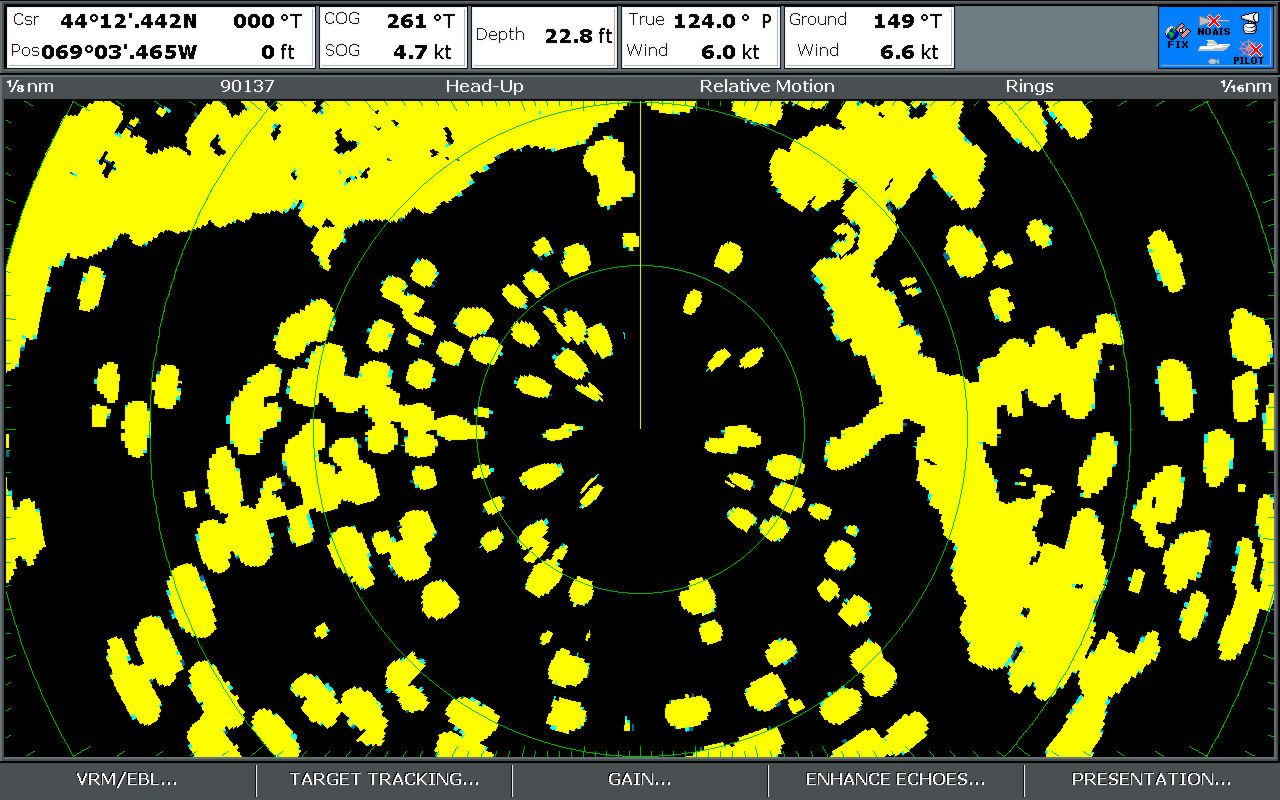Select the cursor position Csr/Pos data box
The height and width of the screenshot is (800, 1280).
click(x=160, y=37)
